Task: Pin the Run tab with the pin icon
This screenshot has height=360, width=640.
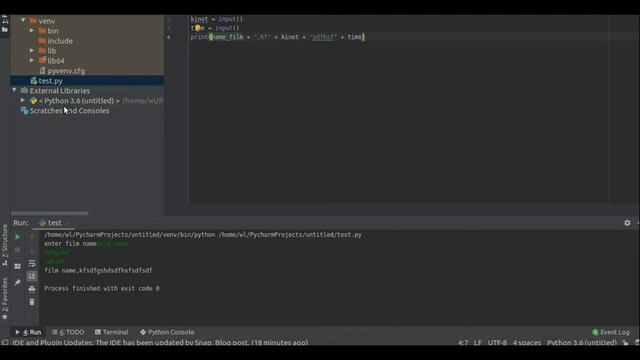Action: [x=18, y=282]
